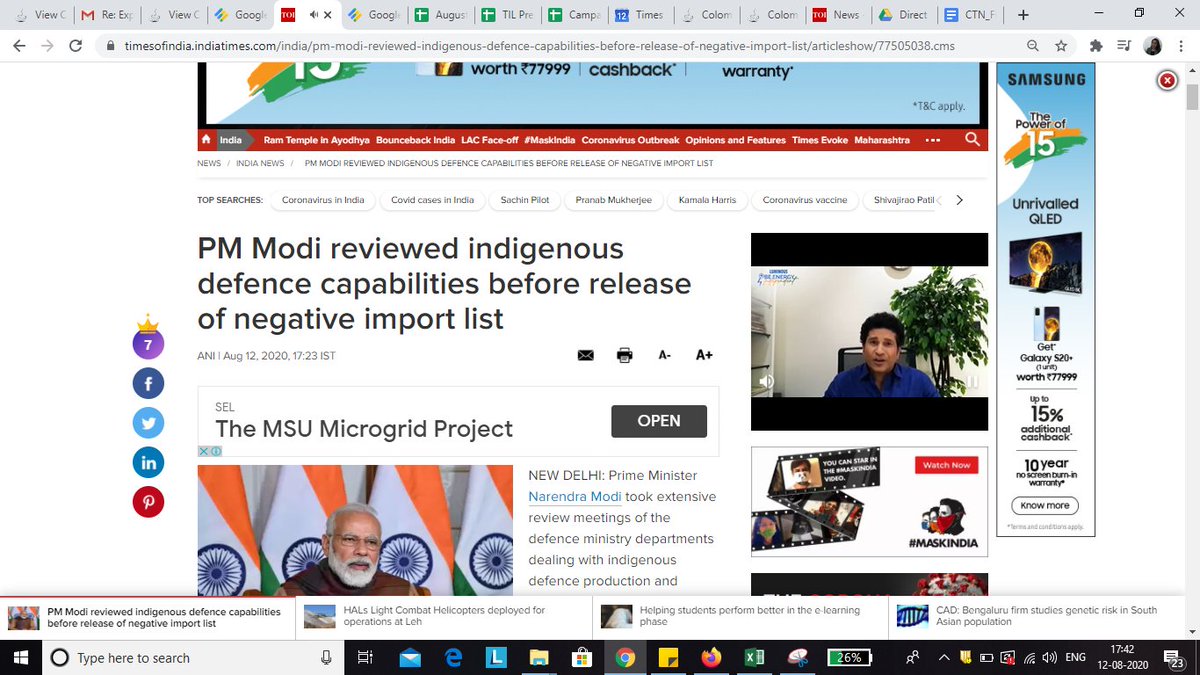Select 'Coronavirus in India' top search chip
This screenshot has width=1200, height=675.
[x=323, y=200]
